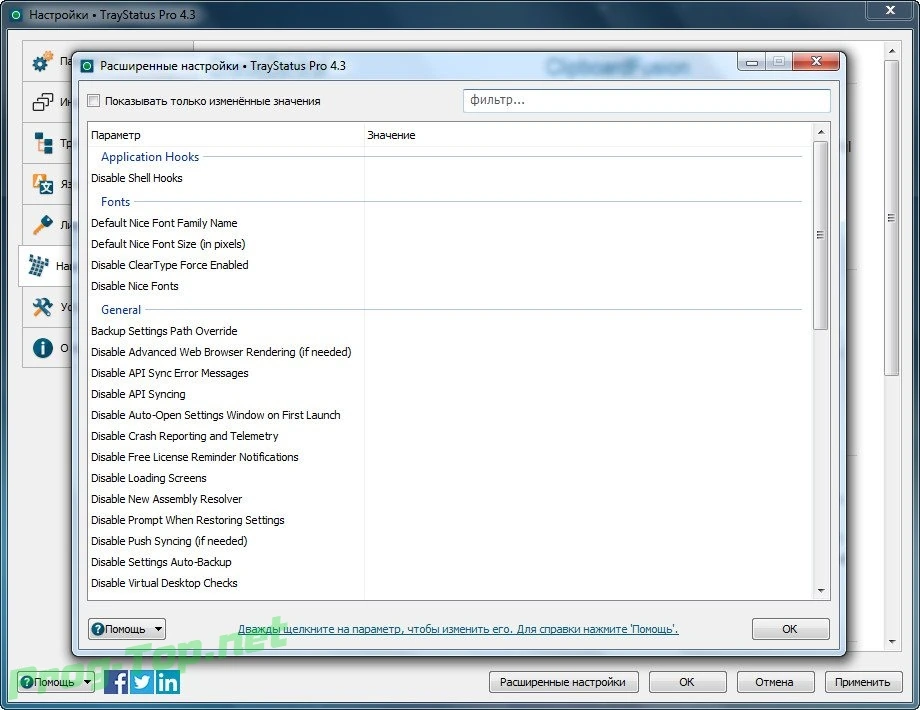
Task: Select 'Disable Crash Reporting and Telemetry' row
Action: click(x=449, y=436)
